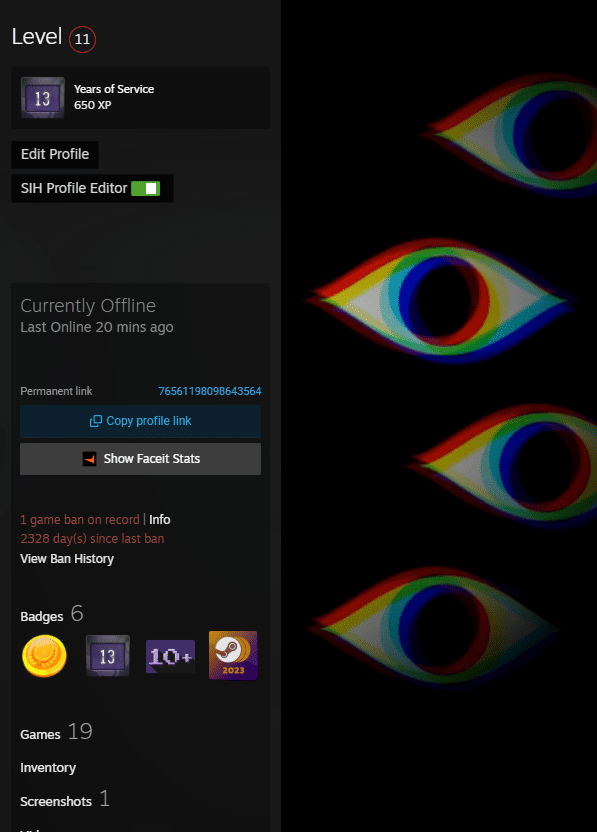Click the '1 game ban on record' text

[80, 519]
